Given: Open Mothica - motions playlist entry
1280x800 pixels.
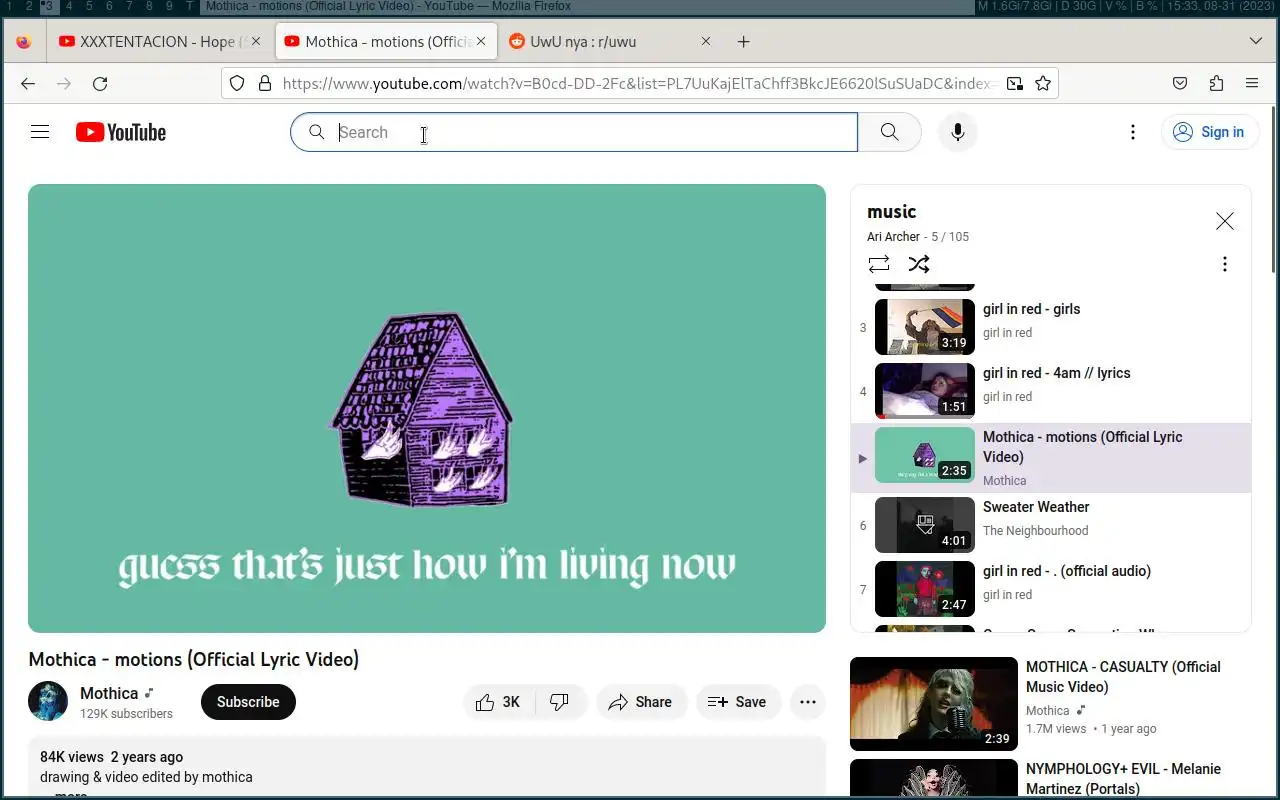Looking at the screenshot, I should pos(1050,458).
